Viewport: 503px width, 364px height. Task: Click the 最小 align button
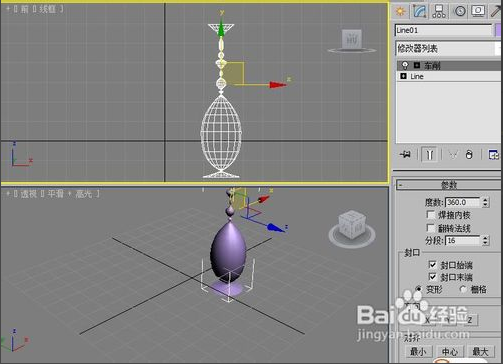pos(418,351)
